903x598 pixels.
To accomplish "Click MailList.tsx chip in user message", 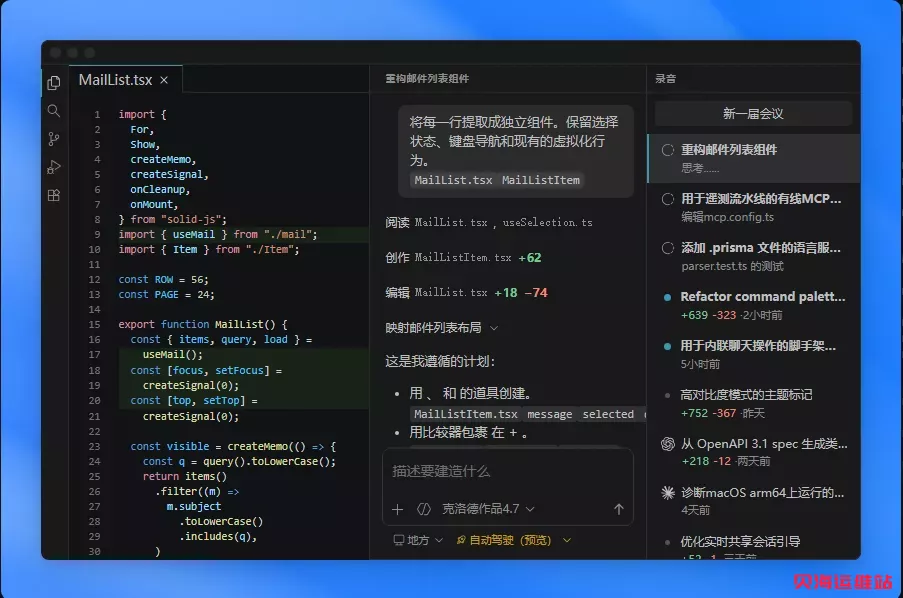I will 453,180.
